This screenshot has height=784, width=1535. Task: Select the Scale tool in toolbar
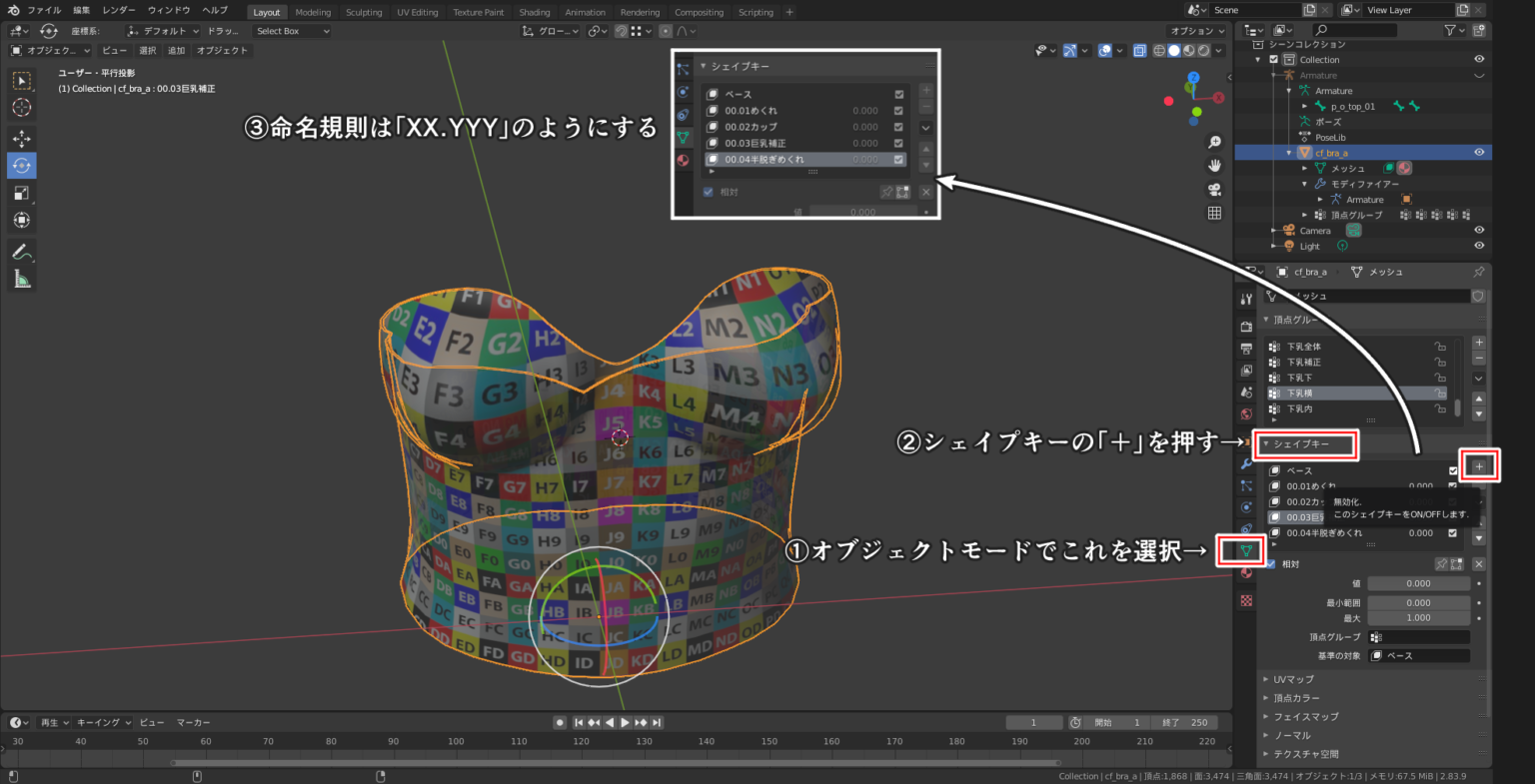pyautogui.click(x=21, y=193)
